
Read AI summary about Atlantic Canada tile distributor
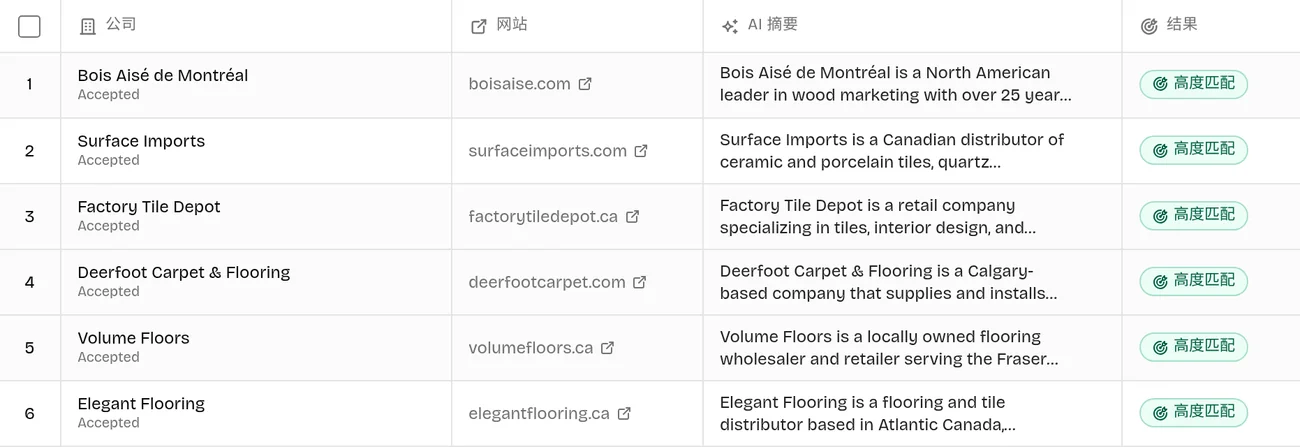868,413
